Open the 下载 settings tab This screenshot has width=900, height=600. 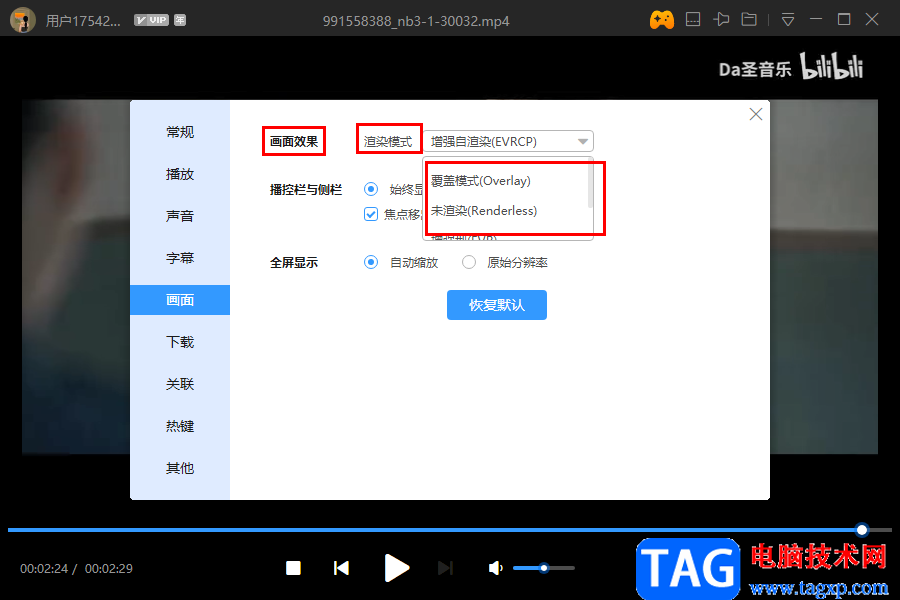(180, 342)
